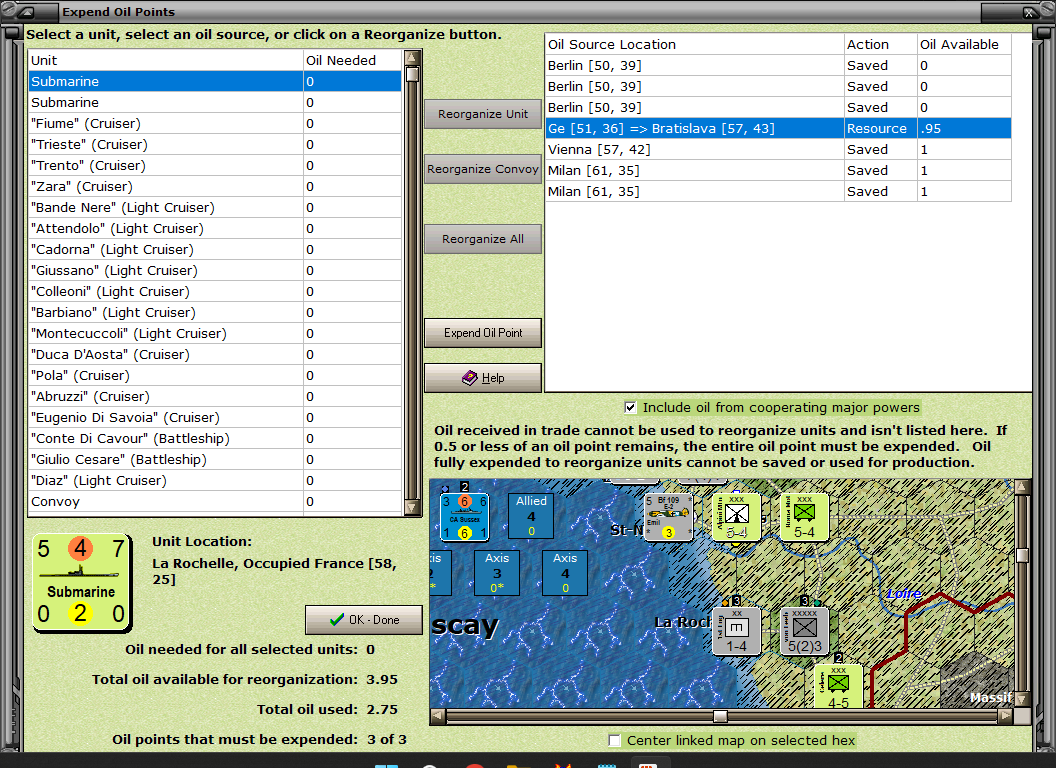The image size is (1056, 768).
Task: Select the unhighlighted Submarine row
Action: (x=215, y=102)
